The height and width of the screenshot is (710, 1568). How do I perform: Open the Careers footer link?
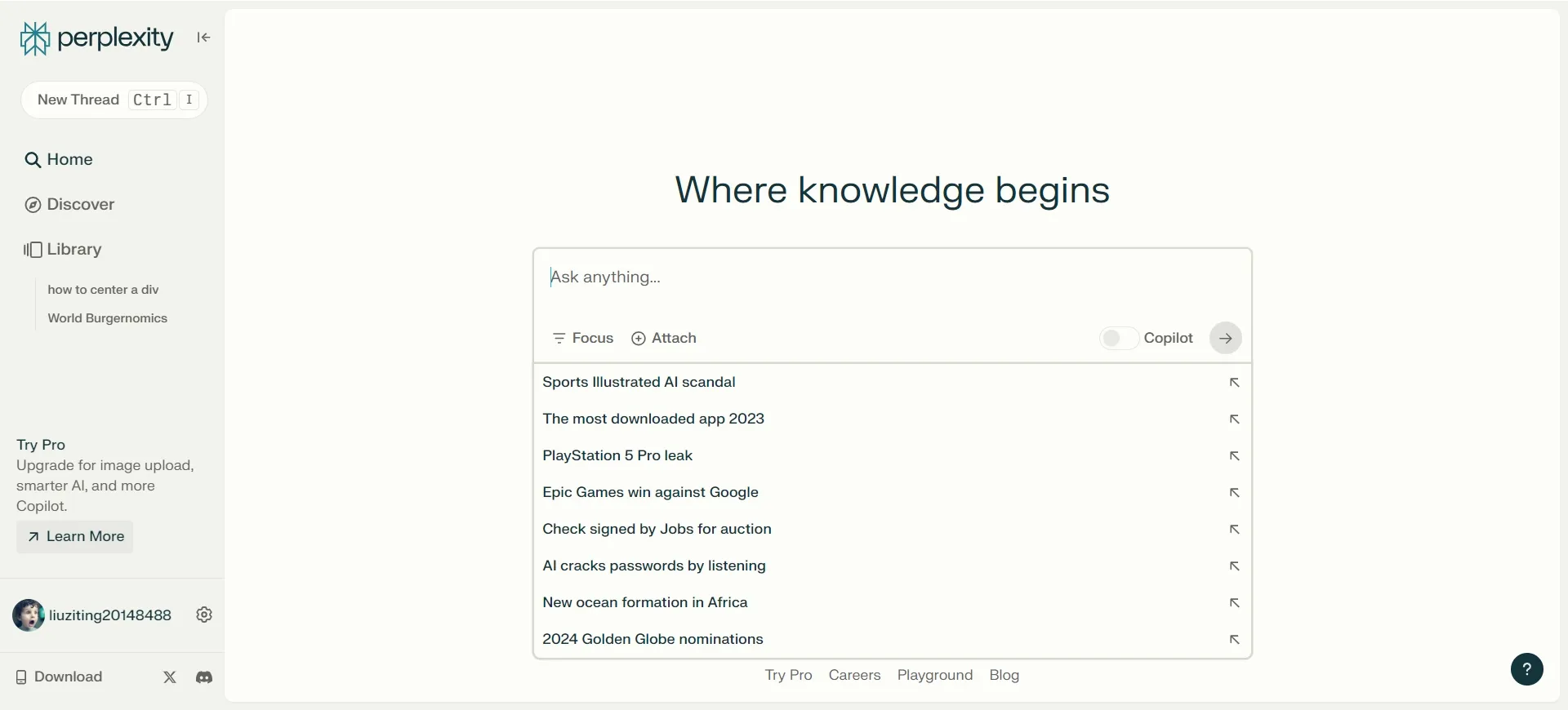click(854, 676)
